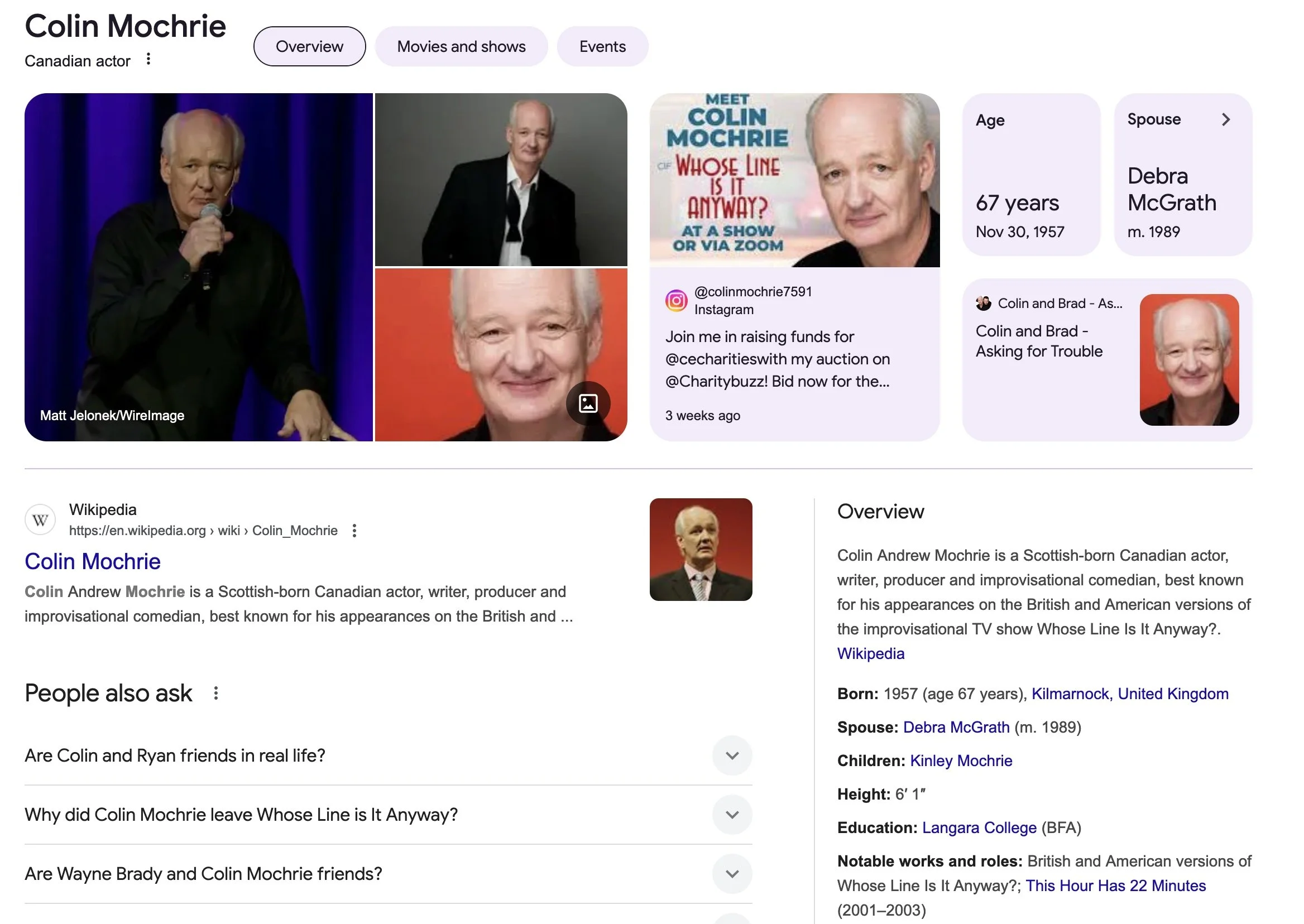Click the Spouse card arrow chevron

click(x=1226, y=119)
